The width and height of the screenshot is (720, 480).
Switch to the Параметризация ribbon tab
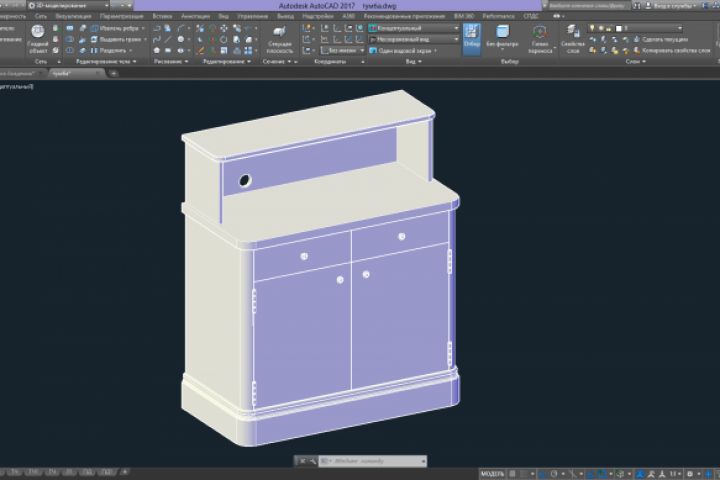pos(122,16)
